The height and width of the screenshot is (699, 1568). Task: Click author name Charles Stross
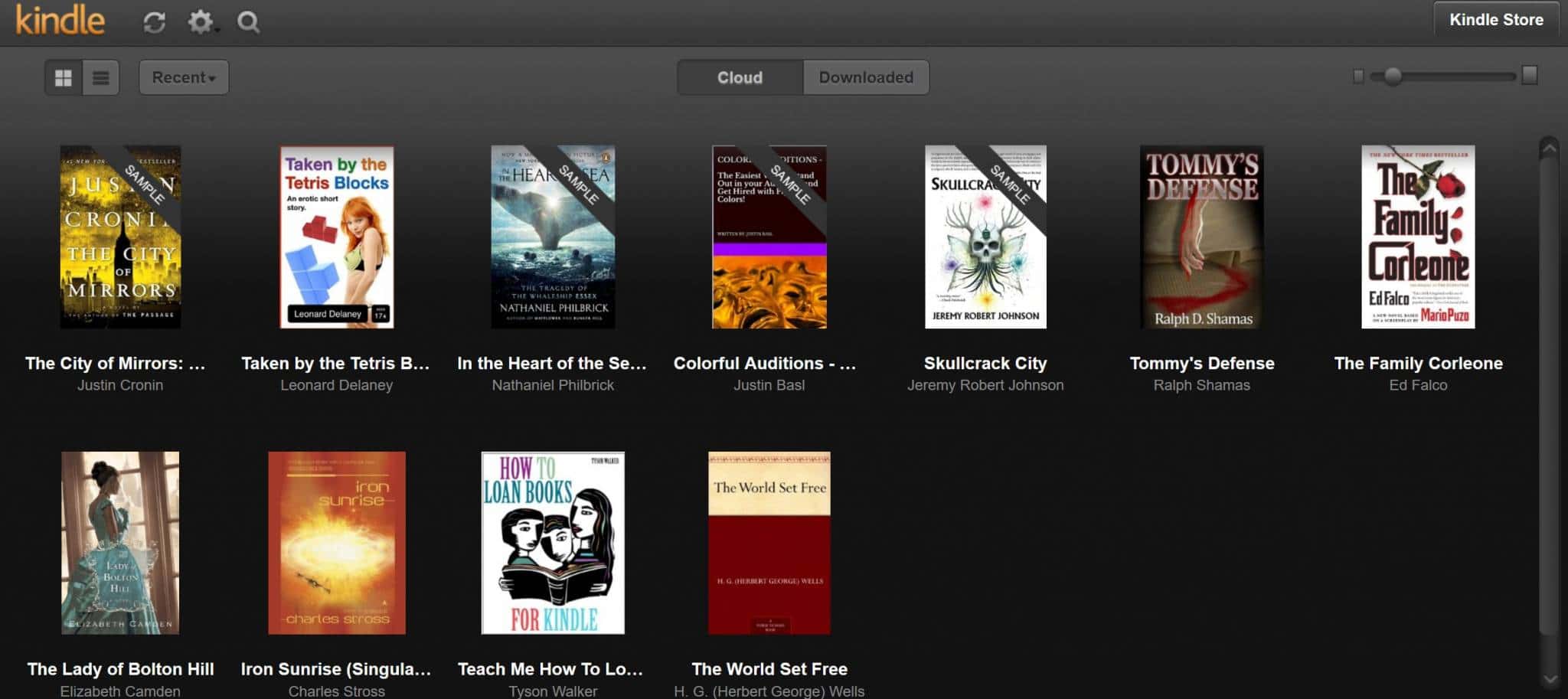pos(337,691)
